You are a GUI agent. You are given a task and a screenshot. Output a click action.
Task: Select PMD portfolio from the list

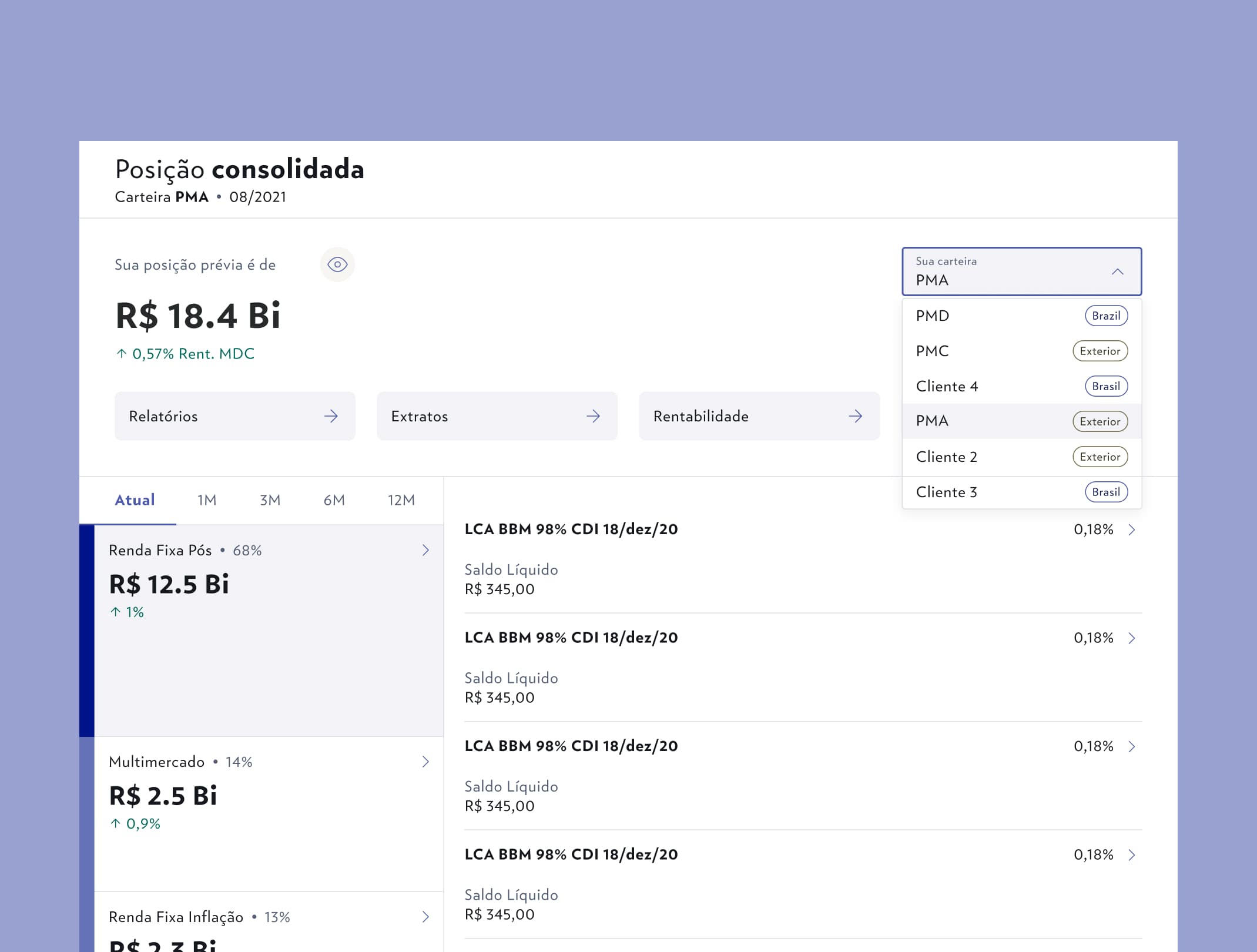point(1021,316)
